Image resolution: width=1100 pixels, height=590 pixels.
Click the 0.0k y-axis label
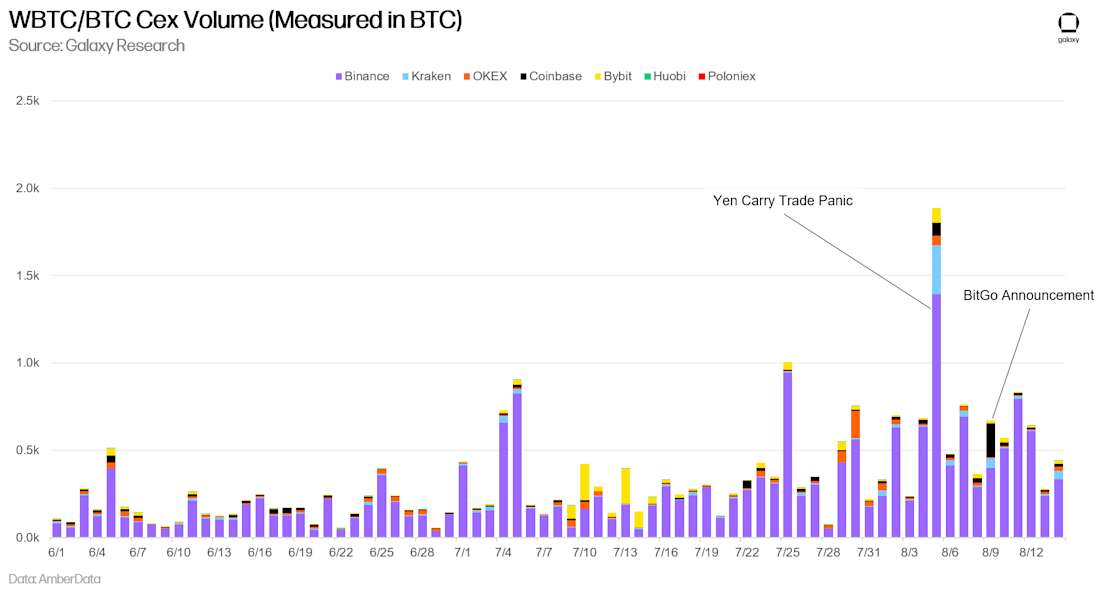(x=27, y=537)
